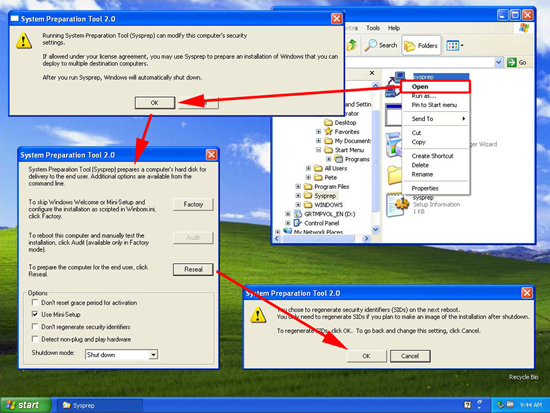The height and width of the screenshot is (413, 550).
Task: Toggle the Folders toolbar button
Action: 421,46
